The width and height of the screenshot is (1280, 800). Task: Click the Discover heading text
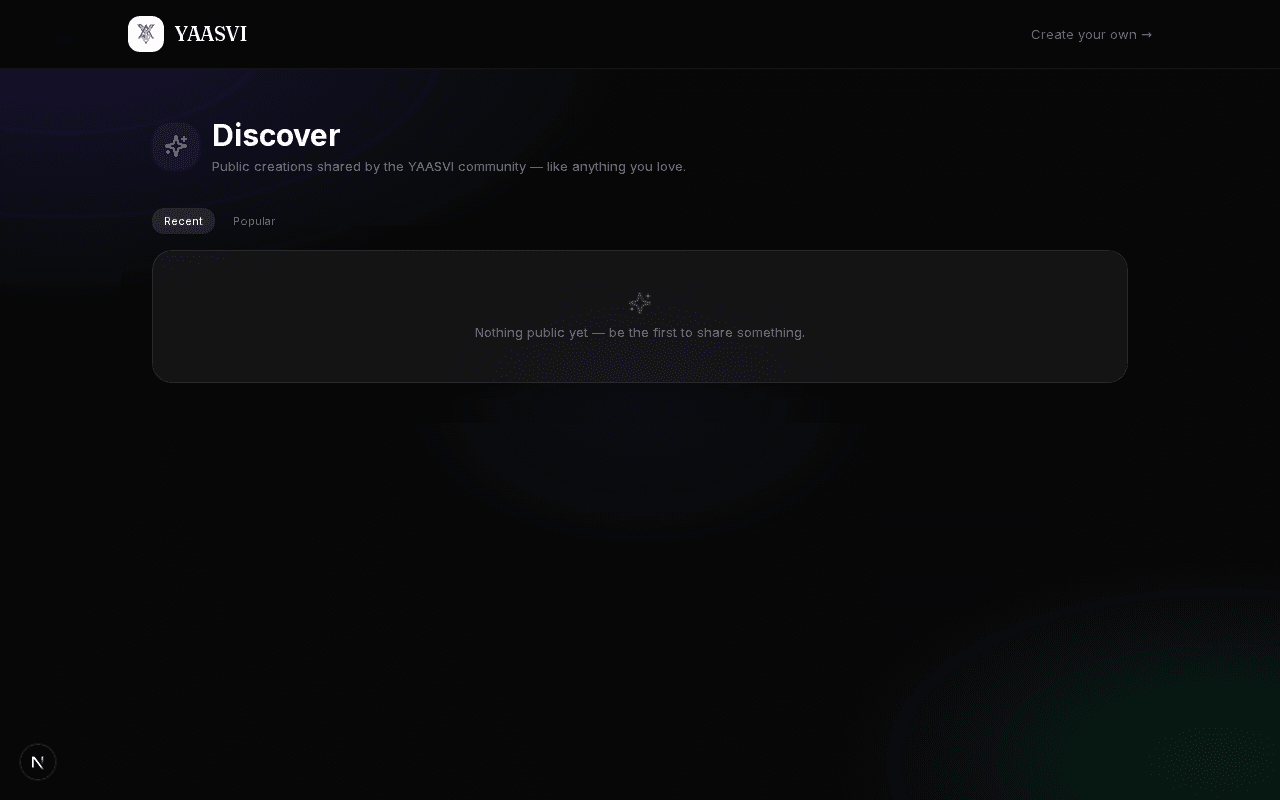[276, 135]
